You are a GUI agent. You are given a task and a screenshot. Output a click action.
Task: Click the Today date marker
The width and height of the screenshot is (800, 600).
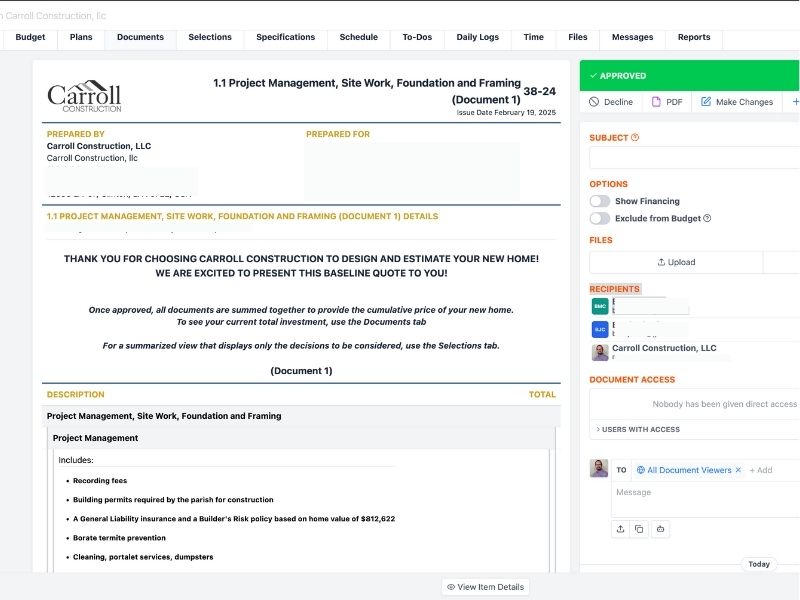[759, 564]
